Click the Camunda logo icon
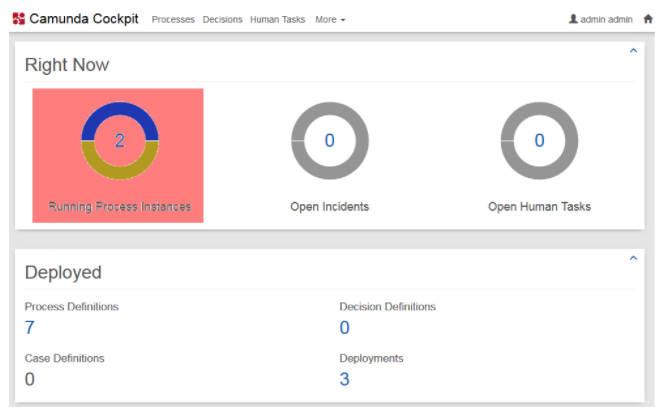This screenshot has height=413, width=669. click(x=18, y=18)
